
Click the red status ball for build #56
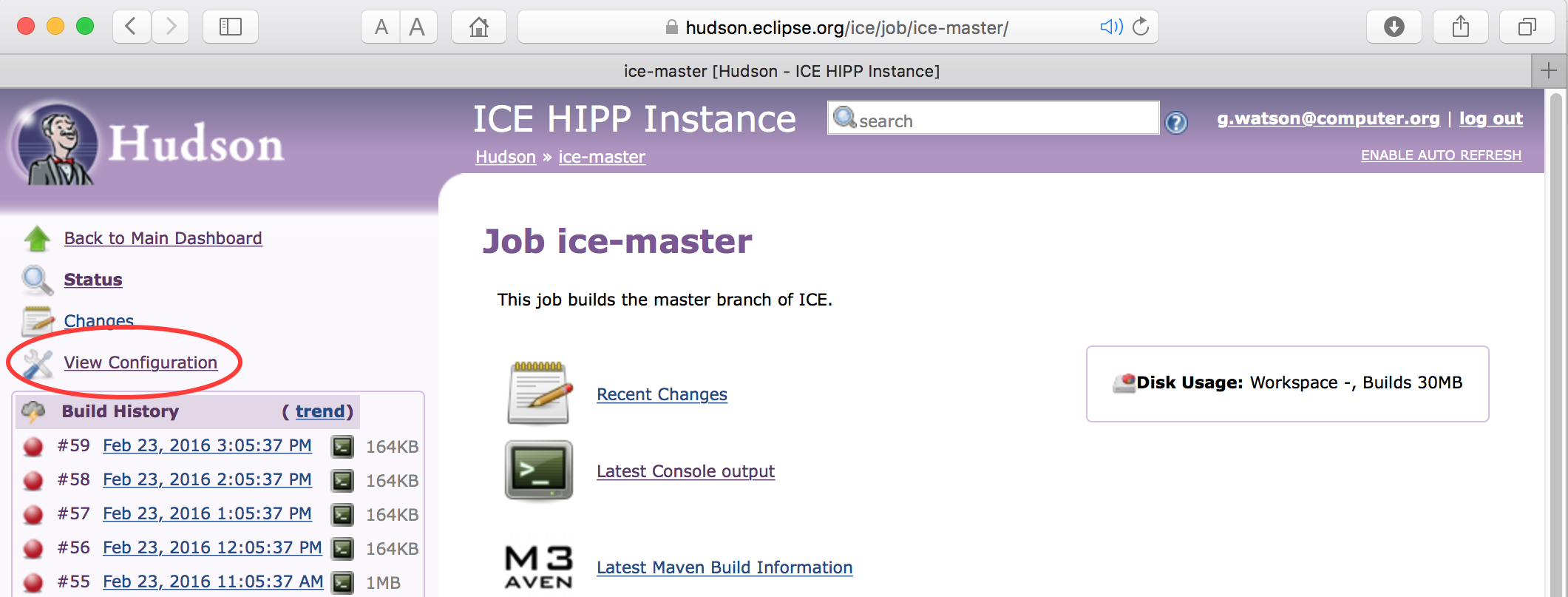[x=33, y=548]
